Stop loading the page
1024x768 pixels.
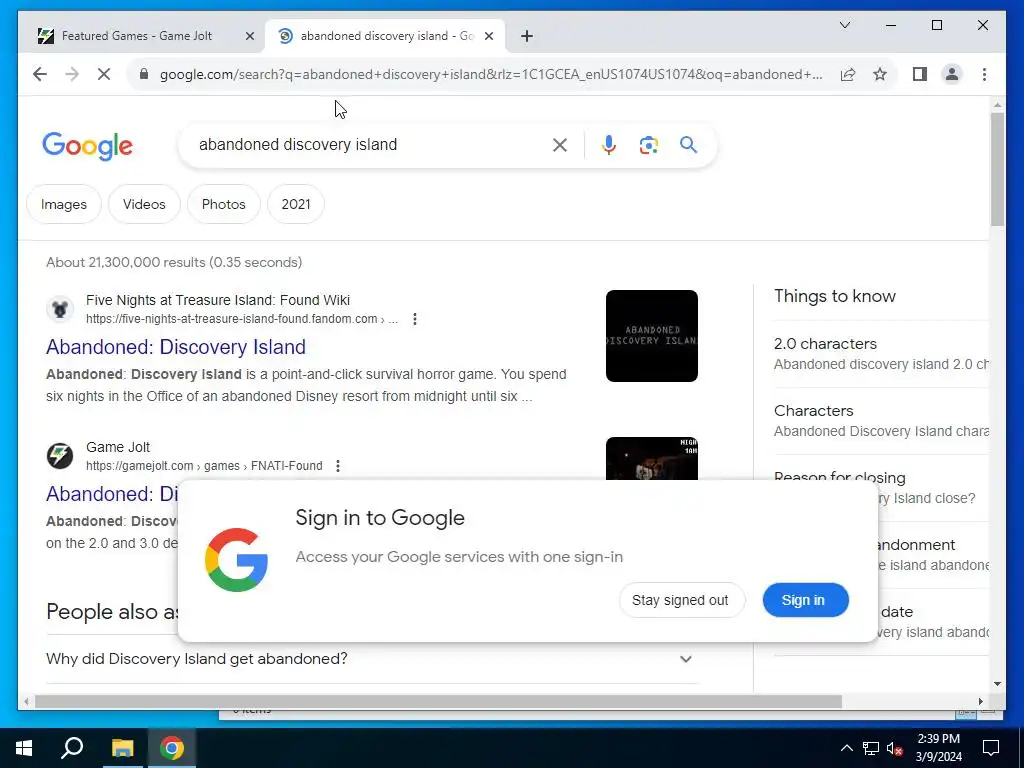click(104, 74)
